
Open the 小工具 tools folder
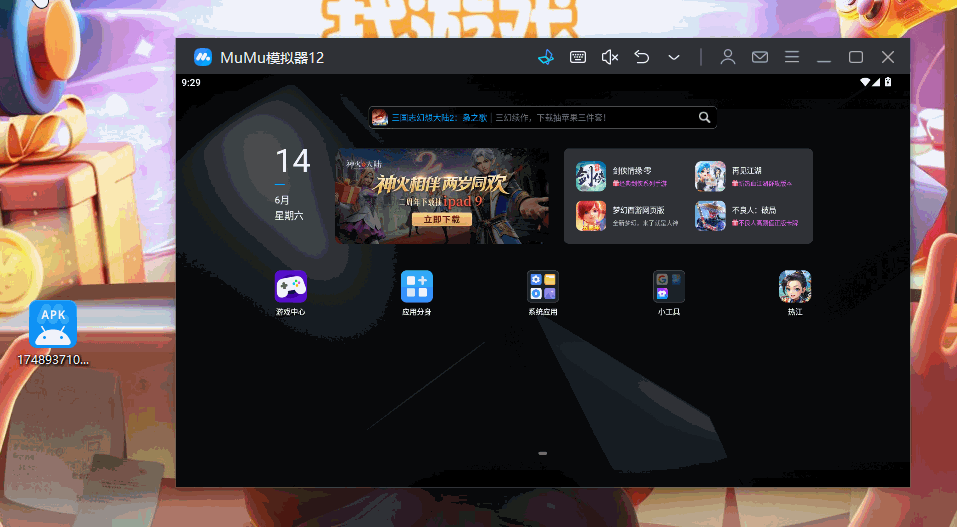[669, 286]
